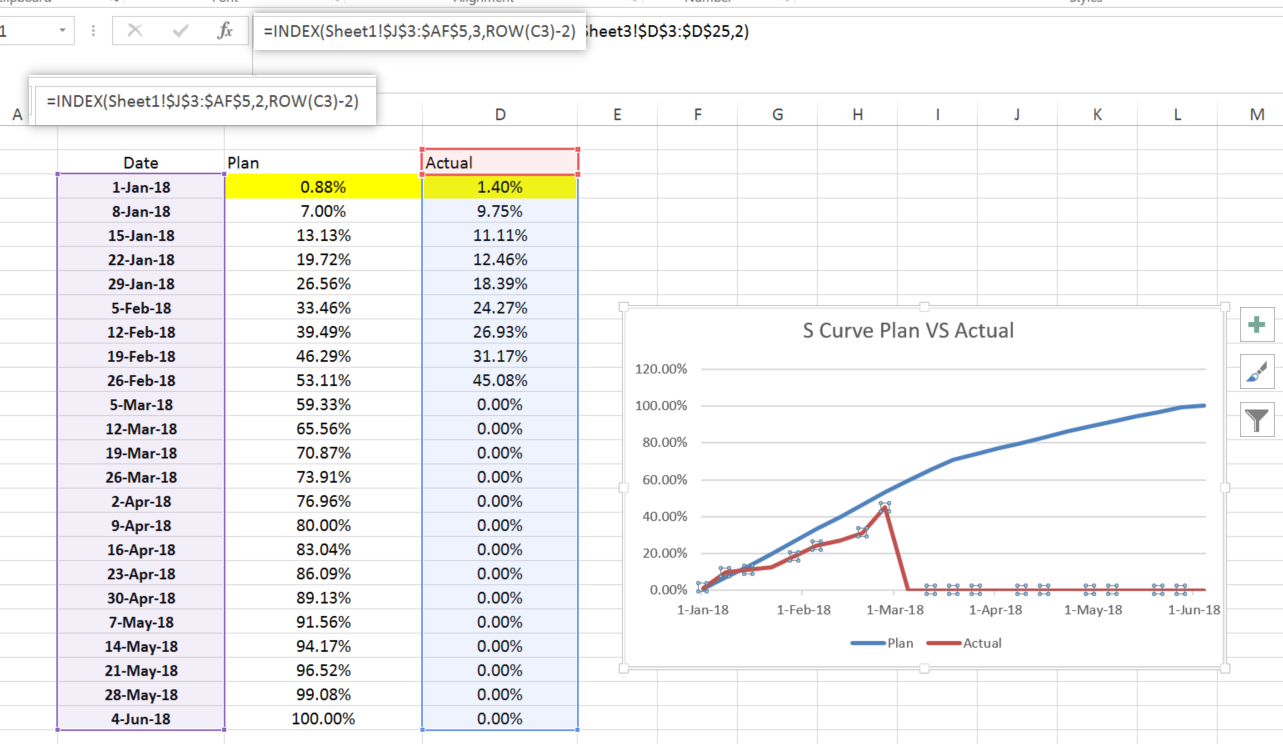Click the chart title S Curve Plan VS Actual

[908, 330]
